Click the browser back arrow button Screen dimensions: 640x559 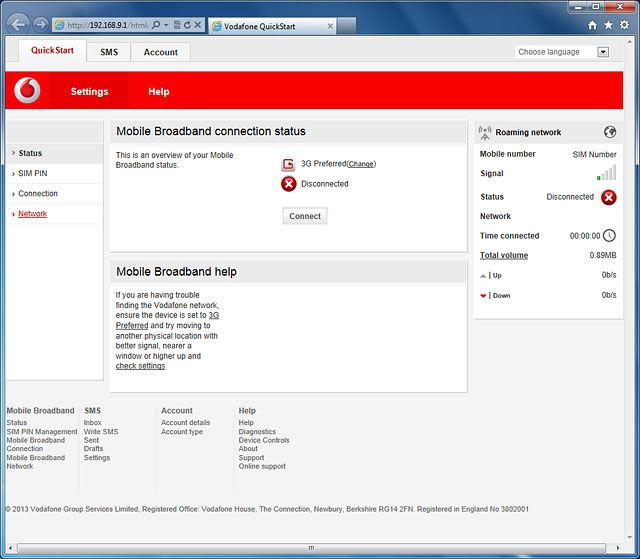click(x=17, y=23)
